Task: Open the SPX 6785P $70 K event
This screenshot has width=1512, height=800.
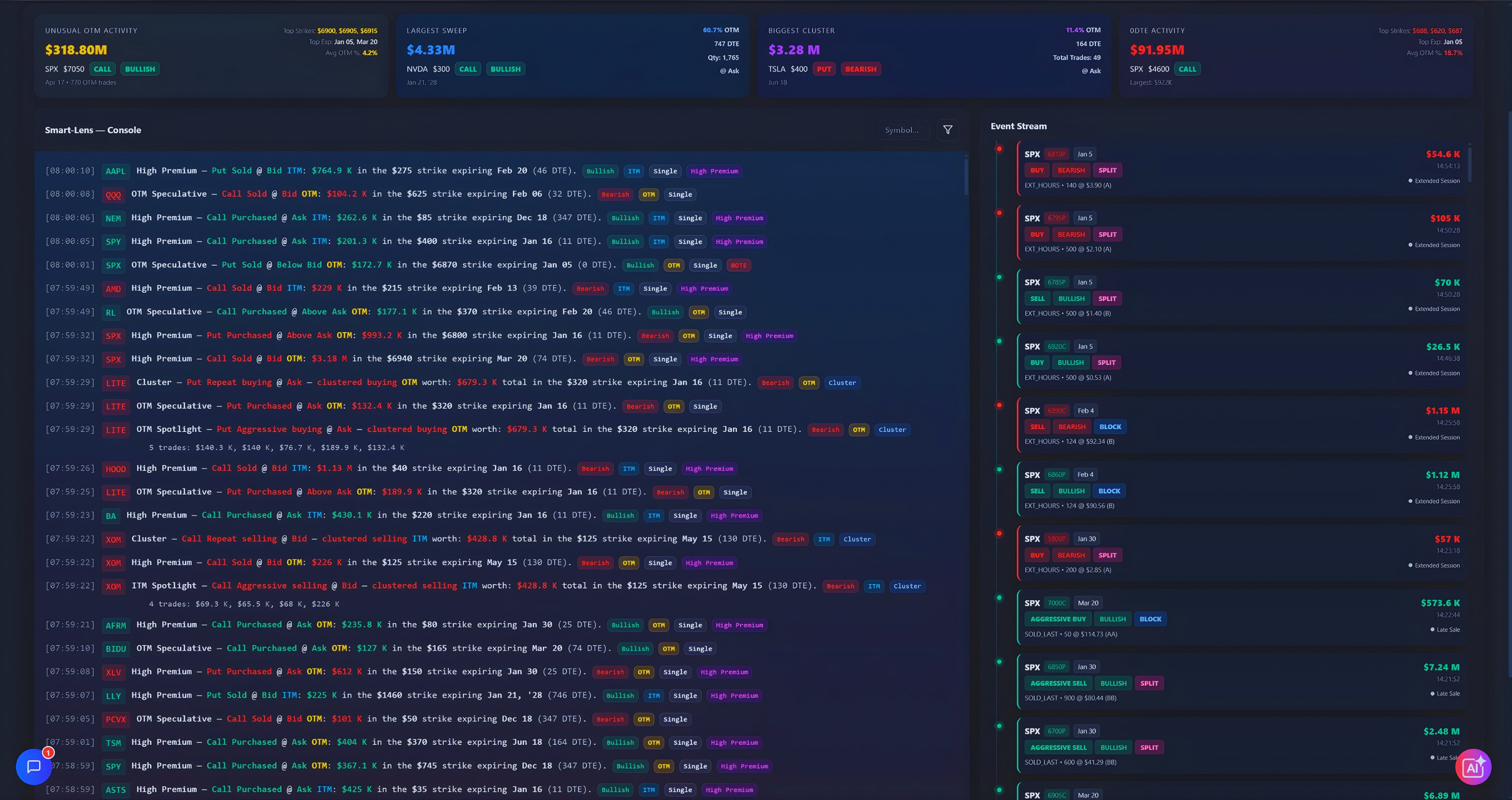Action: (x=1241, y=297)
